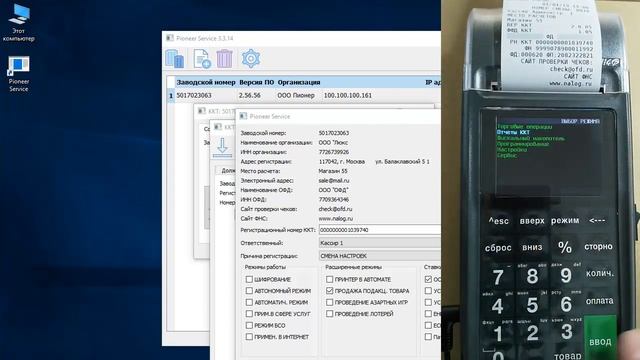Viewport: 640px width, 360px height.
Task: Click the Расширенные режимы group label
Action: pyautogui.click(x=353, y=267)
